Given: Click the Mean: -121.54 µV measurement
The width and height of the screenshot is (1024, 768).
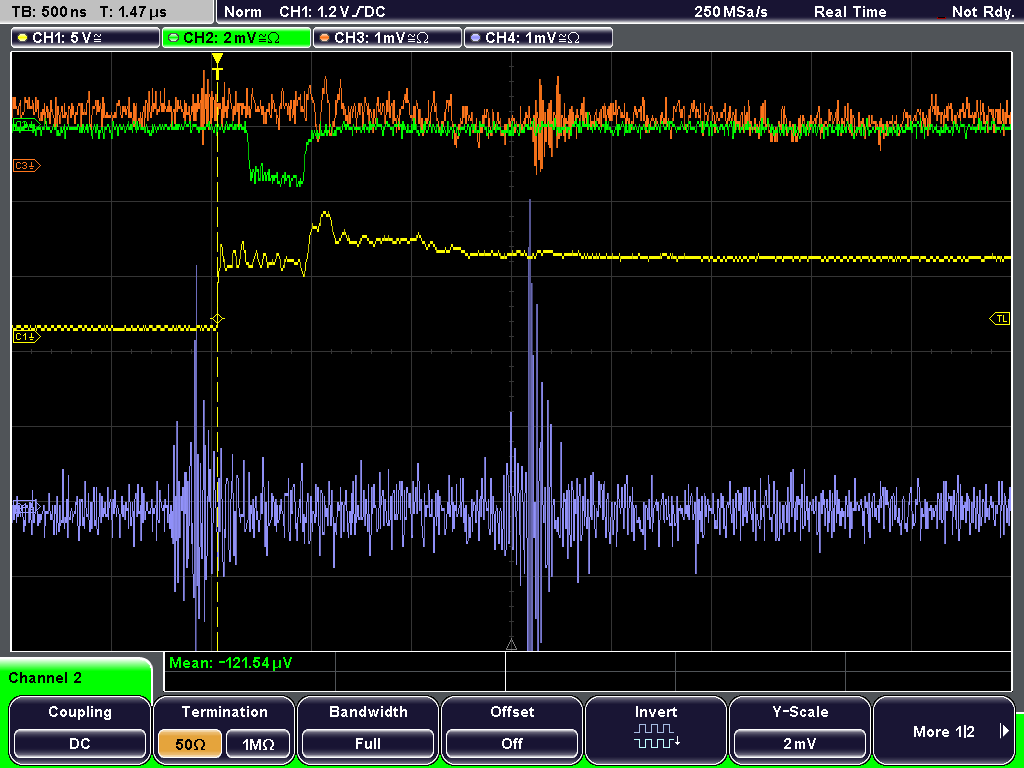Looking at the screenshot, I should point(231,663).
